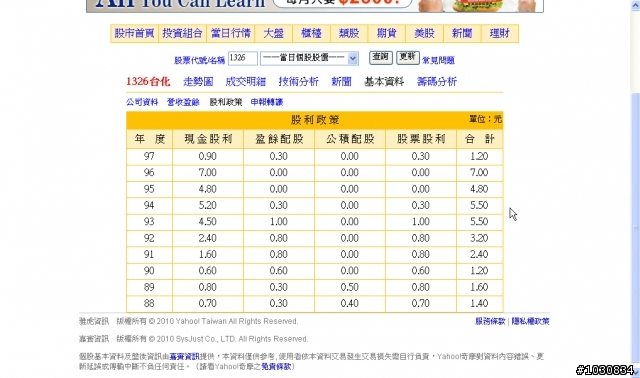Open the 股市首頁 nav tab

(x=134, y=33)
